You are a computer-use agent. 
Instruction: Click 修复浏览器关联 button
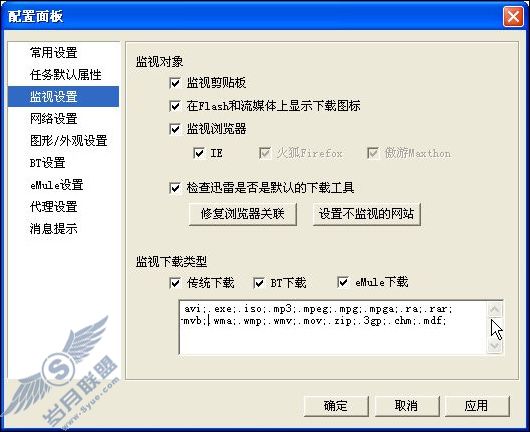coord(243,214)
